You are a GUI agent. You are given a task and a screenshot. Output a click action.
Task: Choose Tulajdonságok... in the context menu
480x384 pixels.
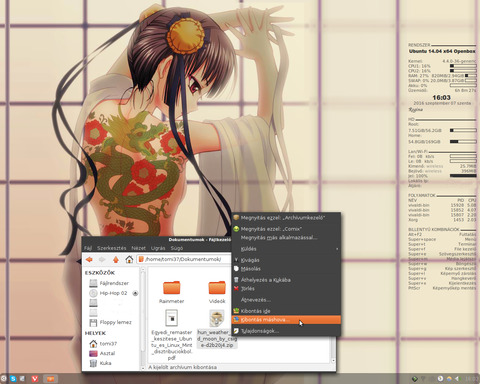(x=286, y=331)
